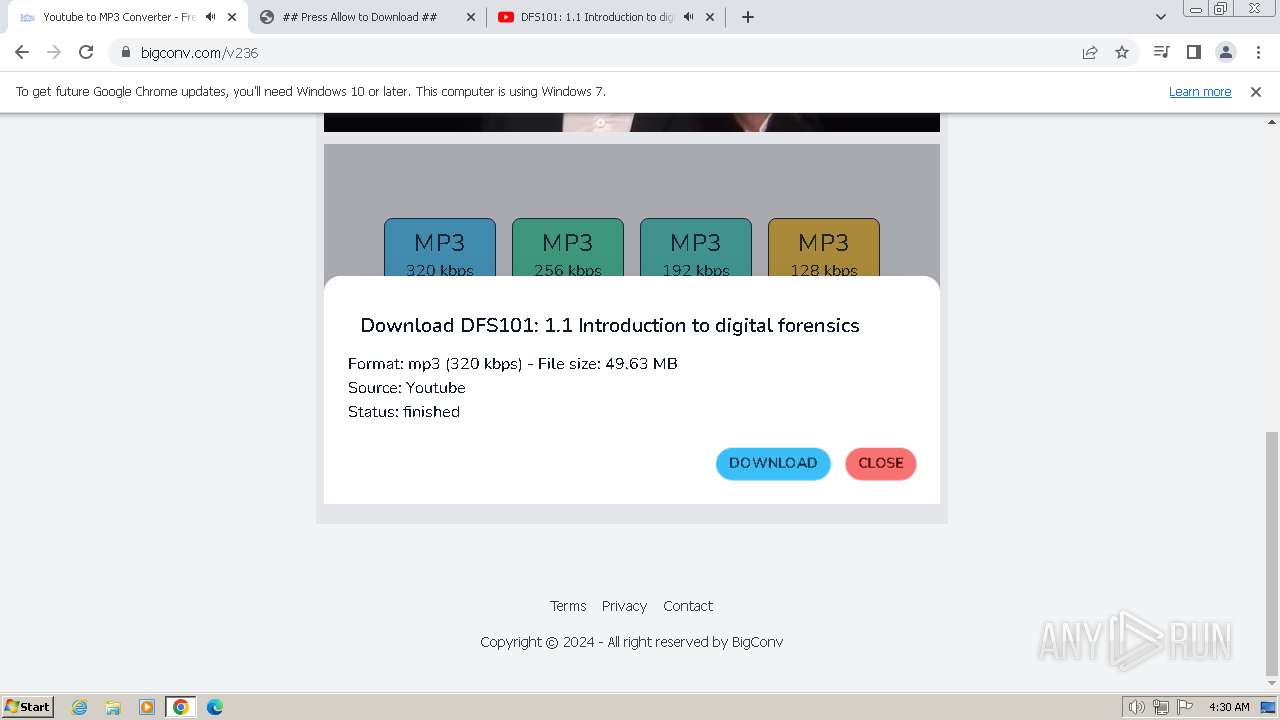Share this page via the share icon

[x=1090, y=52]
